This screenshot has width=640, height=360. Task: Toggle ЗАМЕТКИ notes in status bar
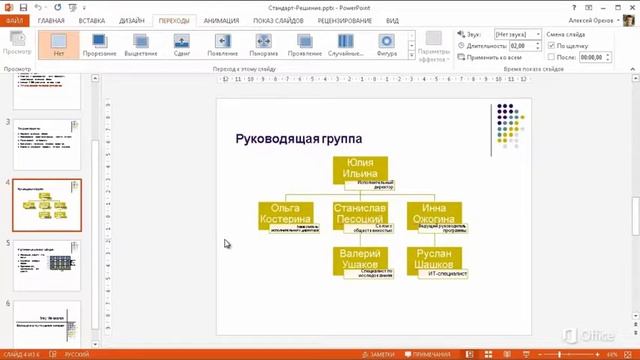pos(378,354)
